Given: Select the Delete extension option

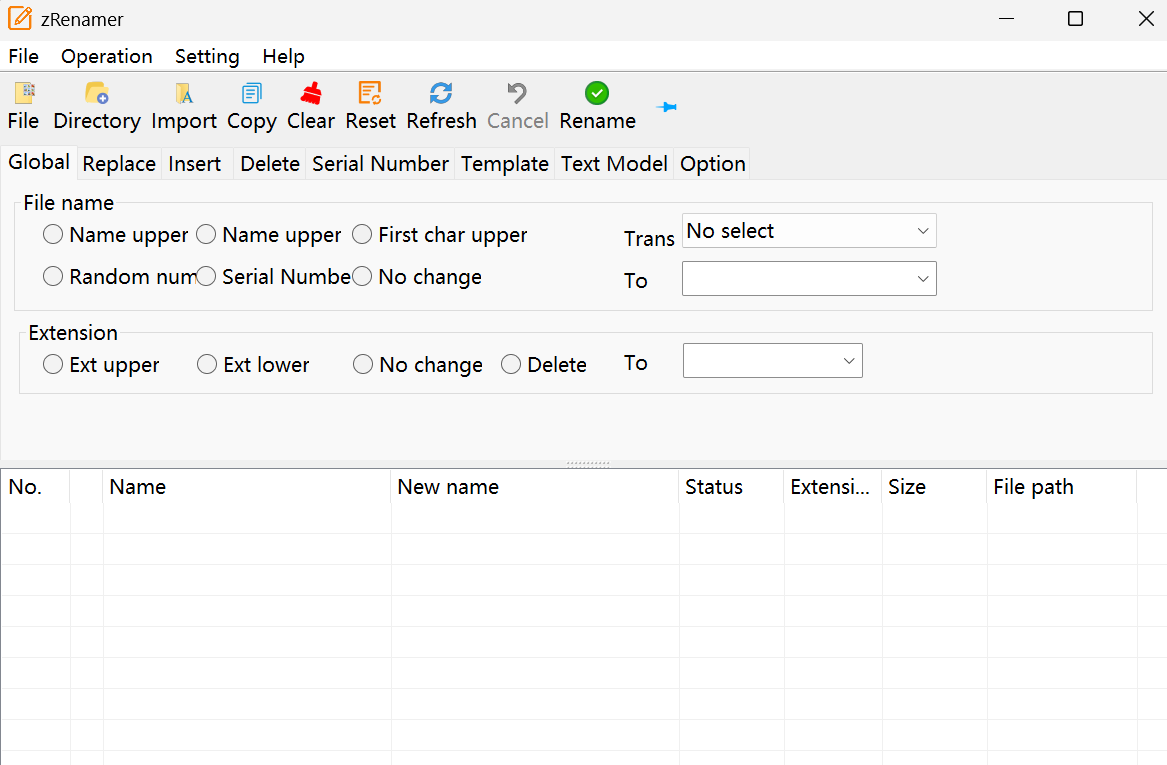Looking at the screenshot, I should 511,364.
